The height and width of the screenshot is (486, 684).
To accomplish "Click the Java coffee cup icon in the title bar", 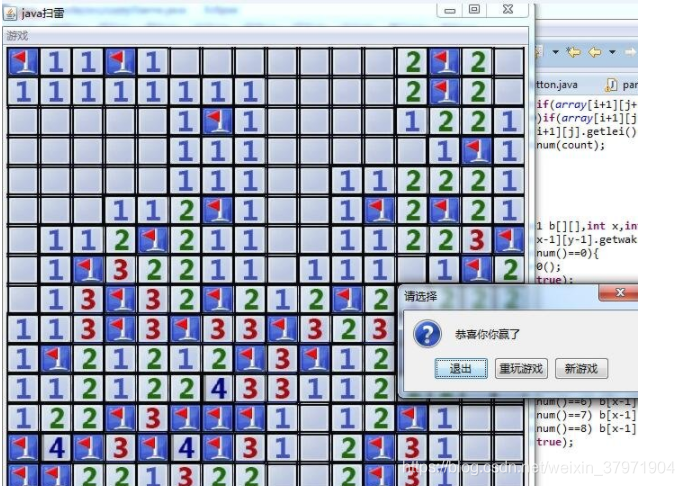I will [x=10, y=13].
